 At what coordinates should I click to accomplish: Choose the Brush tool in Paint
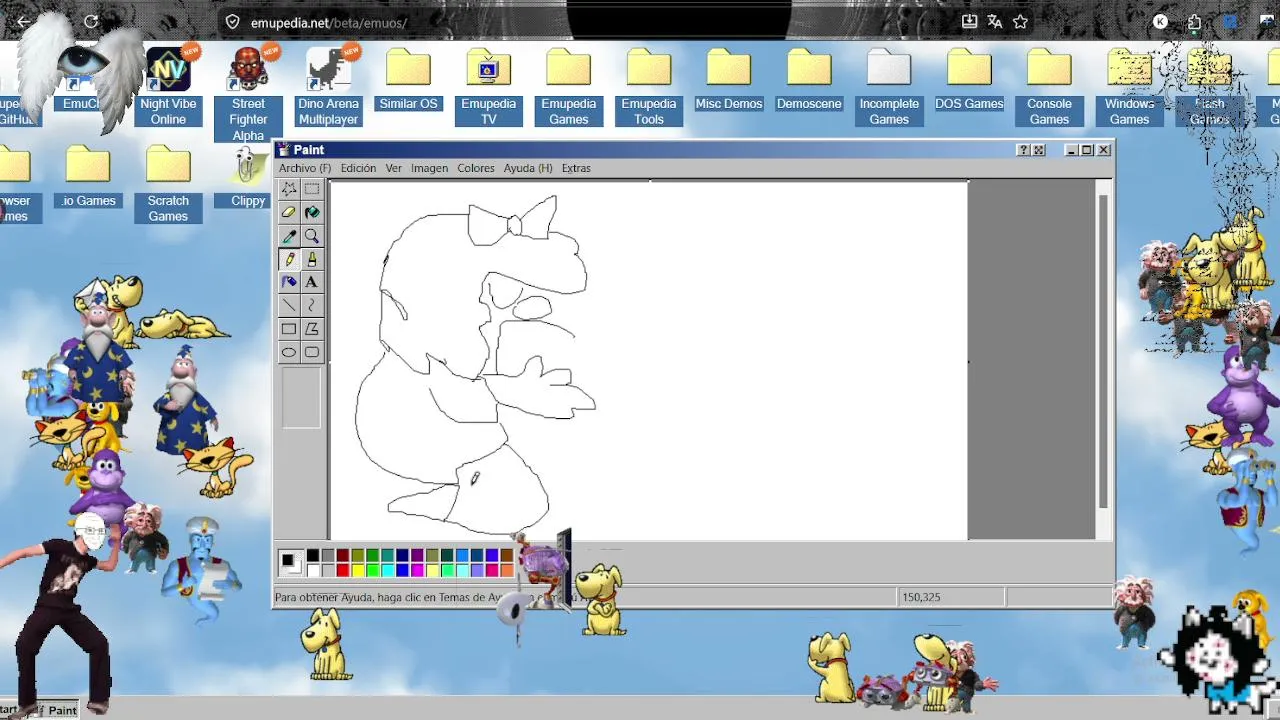click(312, 259)
